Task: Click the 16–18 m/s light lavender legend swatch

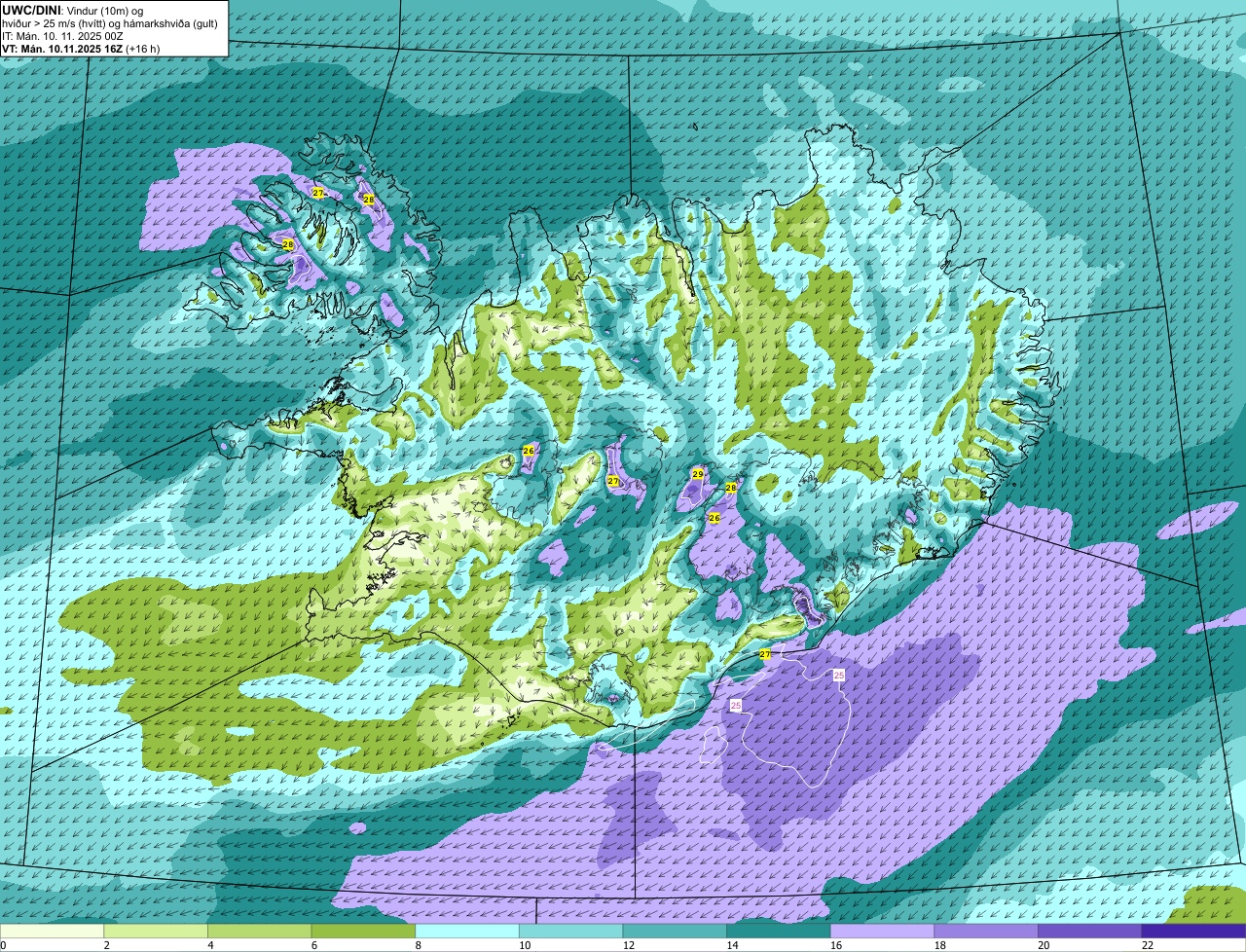Action: point(882,932)
